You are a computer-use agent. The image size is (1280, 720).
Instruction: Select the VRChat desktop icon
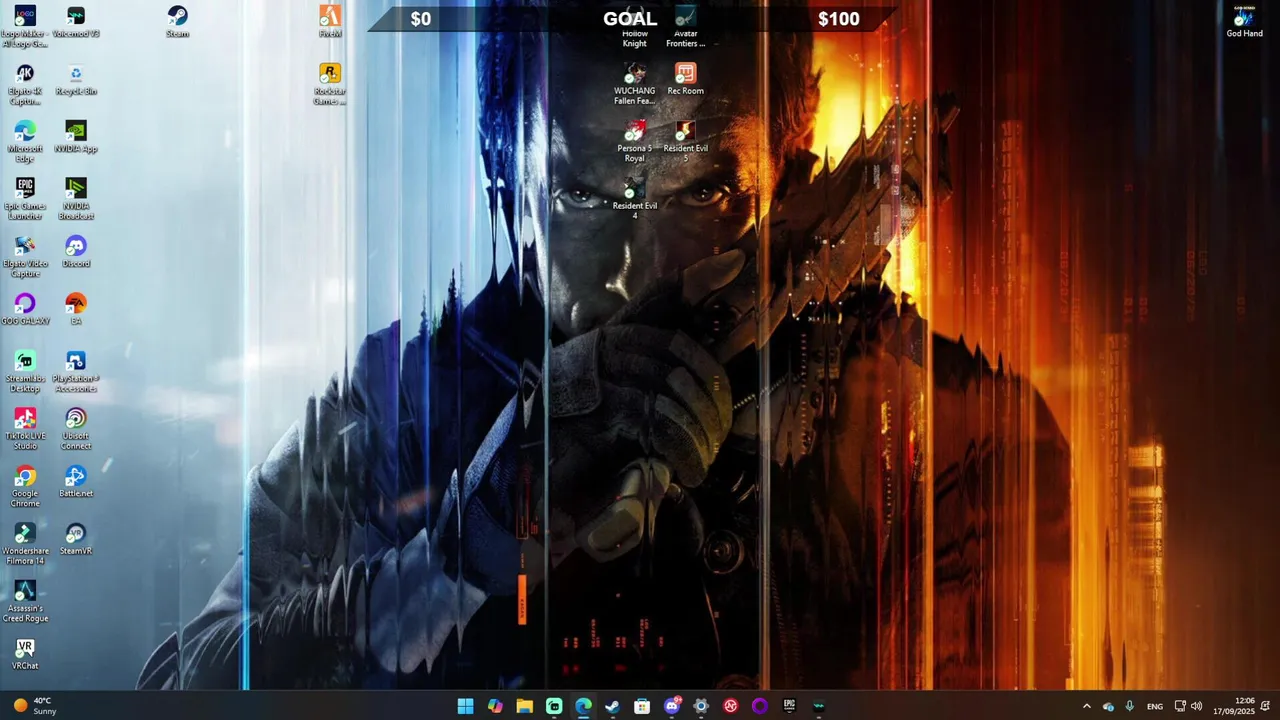[25, 654]
